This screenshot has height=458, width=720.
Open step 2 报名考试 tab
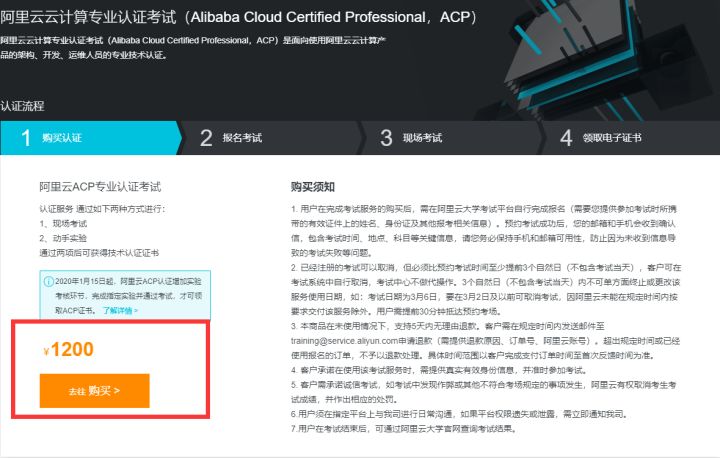pyautogui.click(x=271, y=138)
